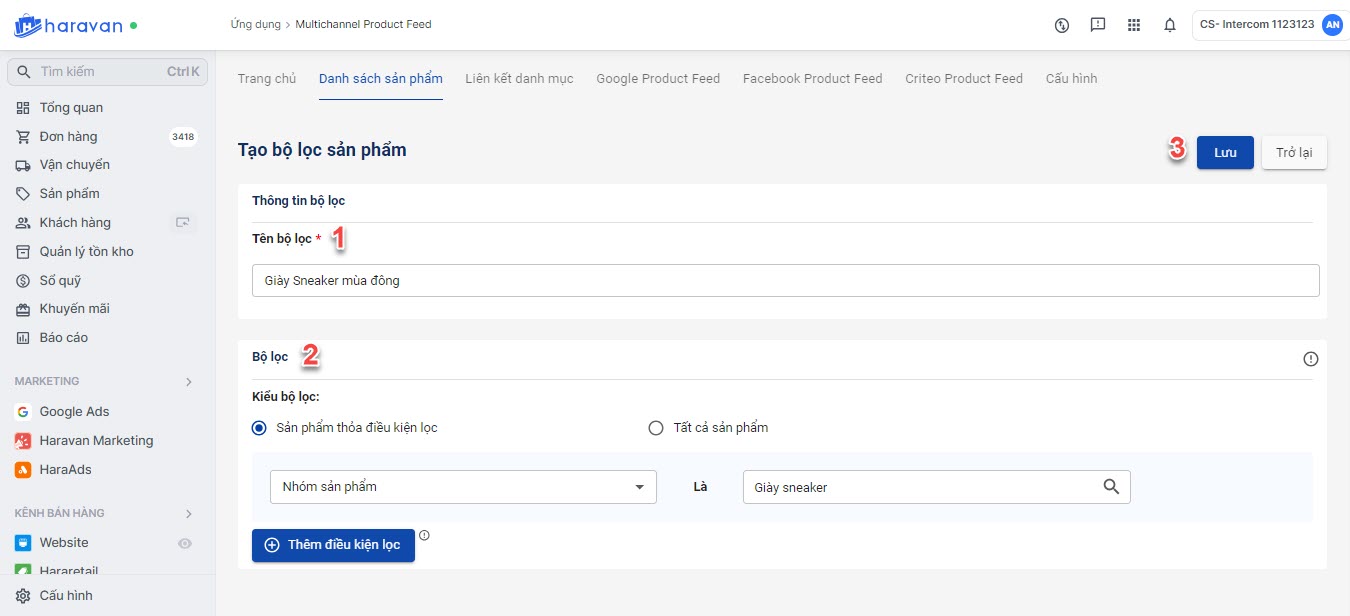
Task: Select 'Tất cả sản phẩm' radio option
Action: click(x=656, y=428)
